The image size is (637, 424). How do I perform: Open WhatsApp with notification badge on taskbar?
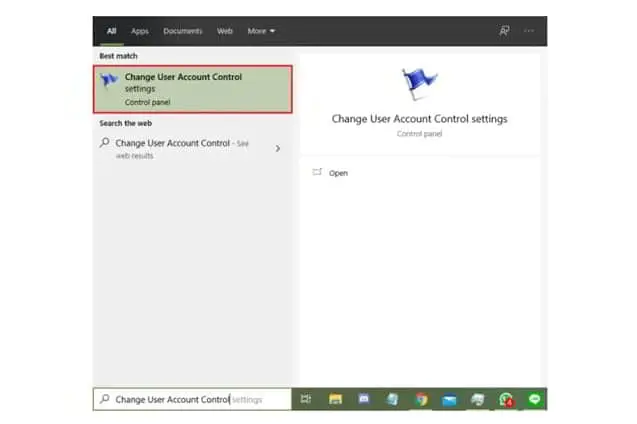(506, 400)
